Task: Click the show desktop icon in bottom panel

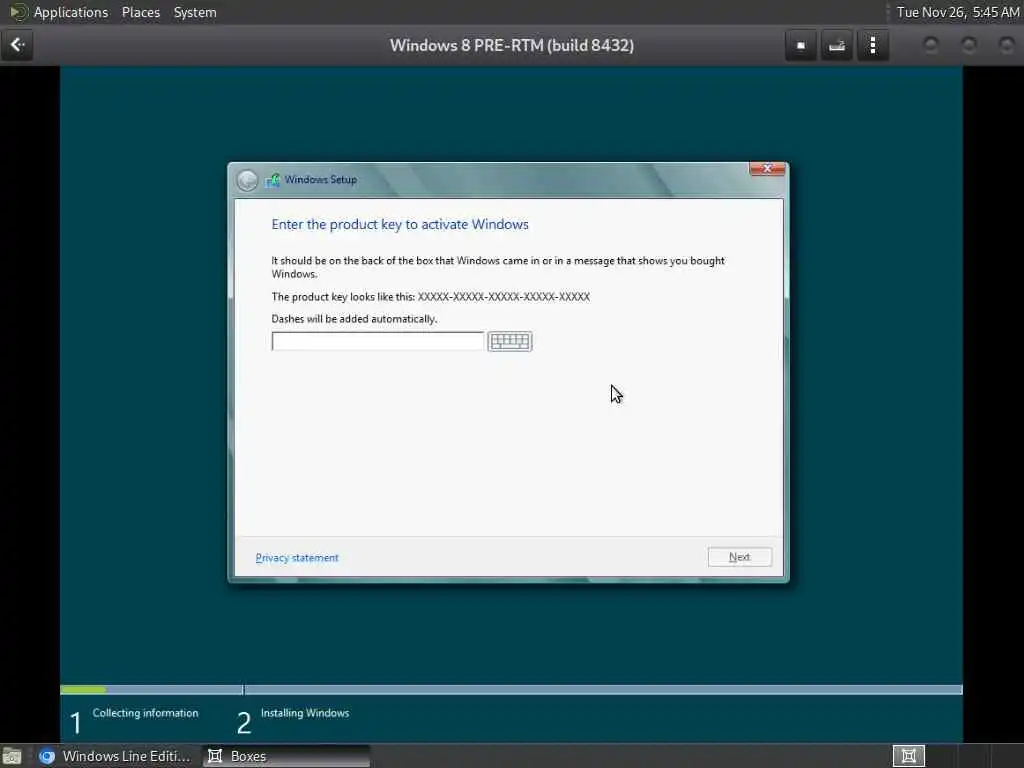Action: 12,756
